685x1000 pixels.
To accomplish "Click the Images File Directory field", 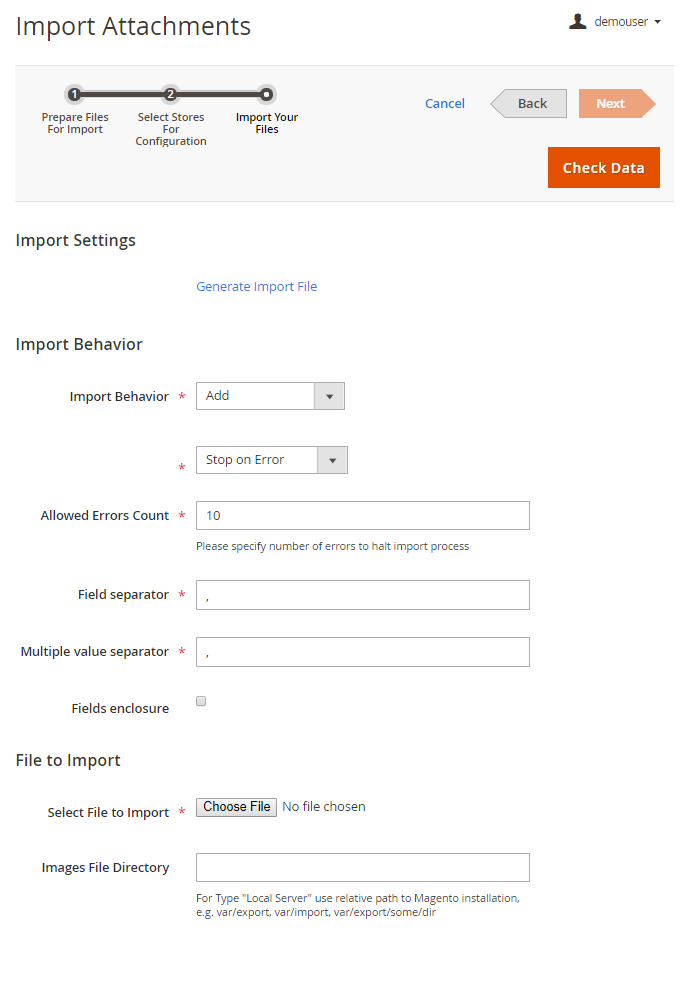I will [362, 867].
